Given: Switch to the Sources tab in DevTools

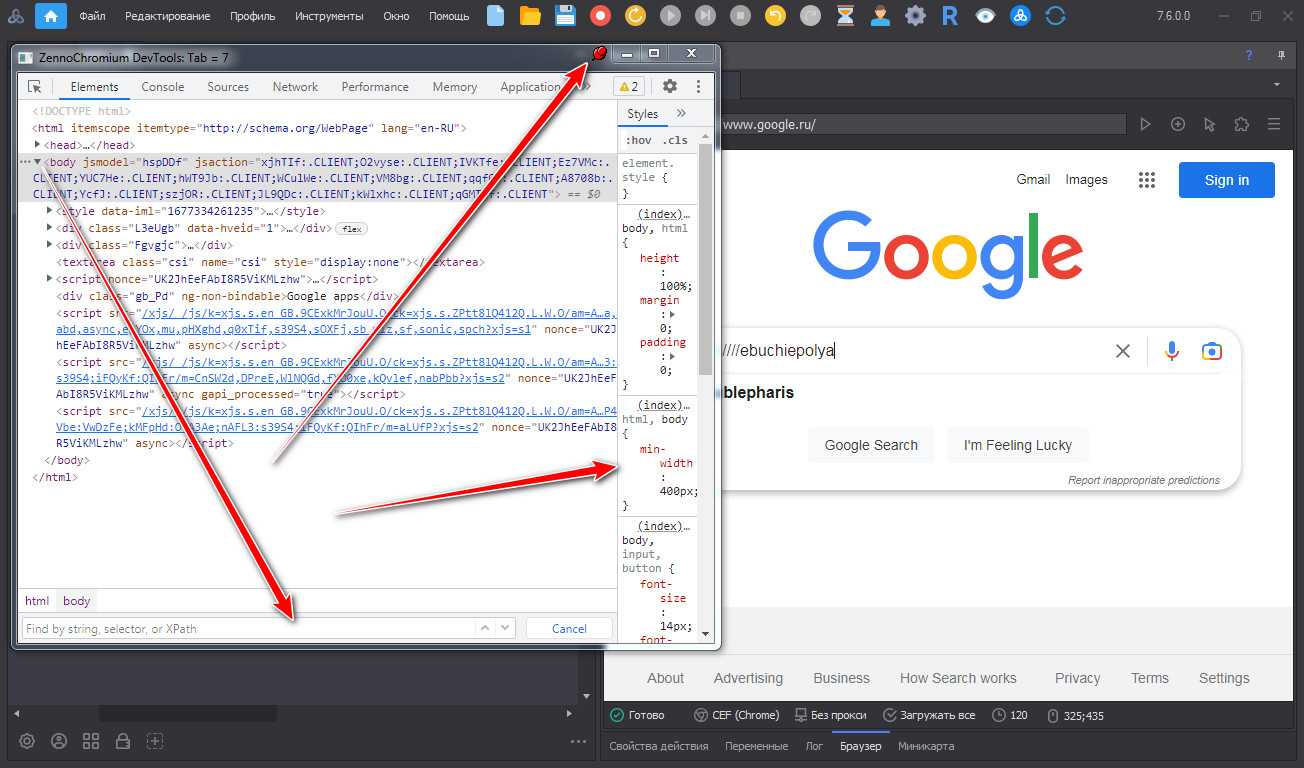Looking at the screenshot, I should click(x=228, y=87).
